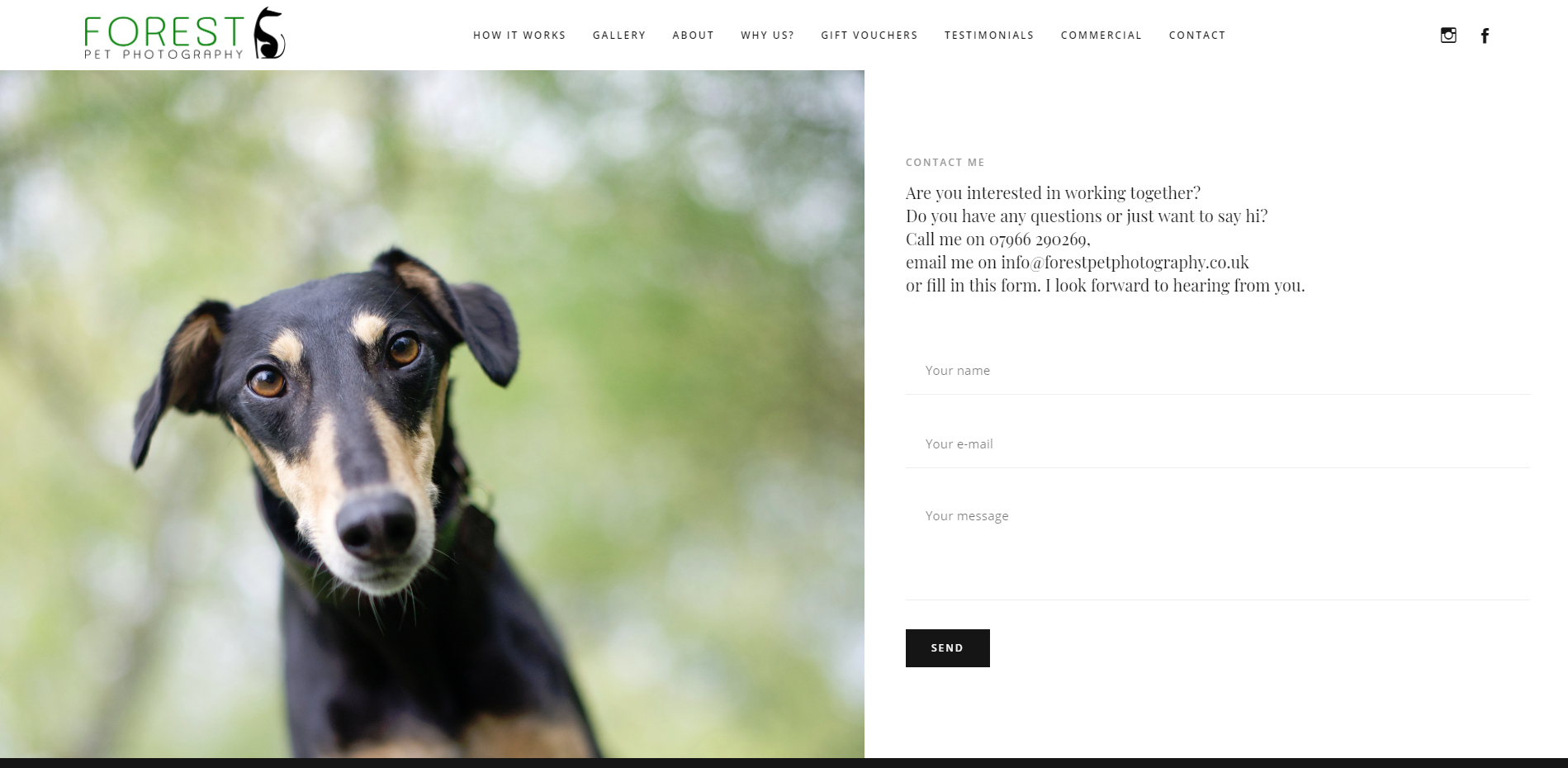Screen dimensions: 1568x768
Task: Click the black cat silhouette in logo
Action: (x=269, y=34)
